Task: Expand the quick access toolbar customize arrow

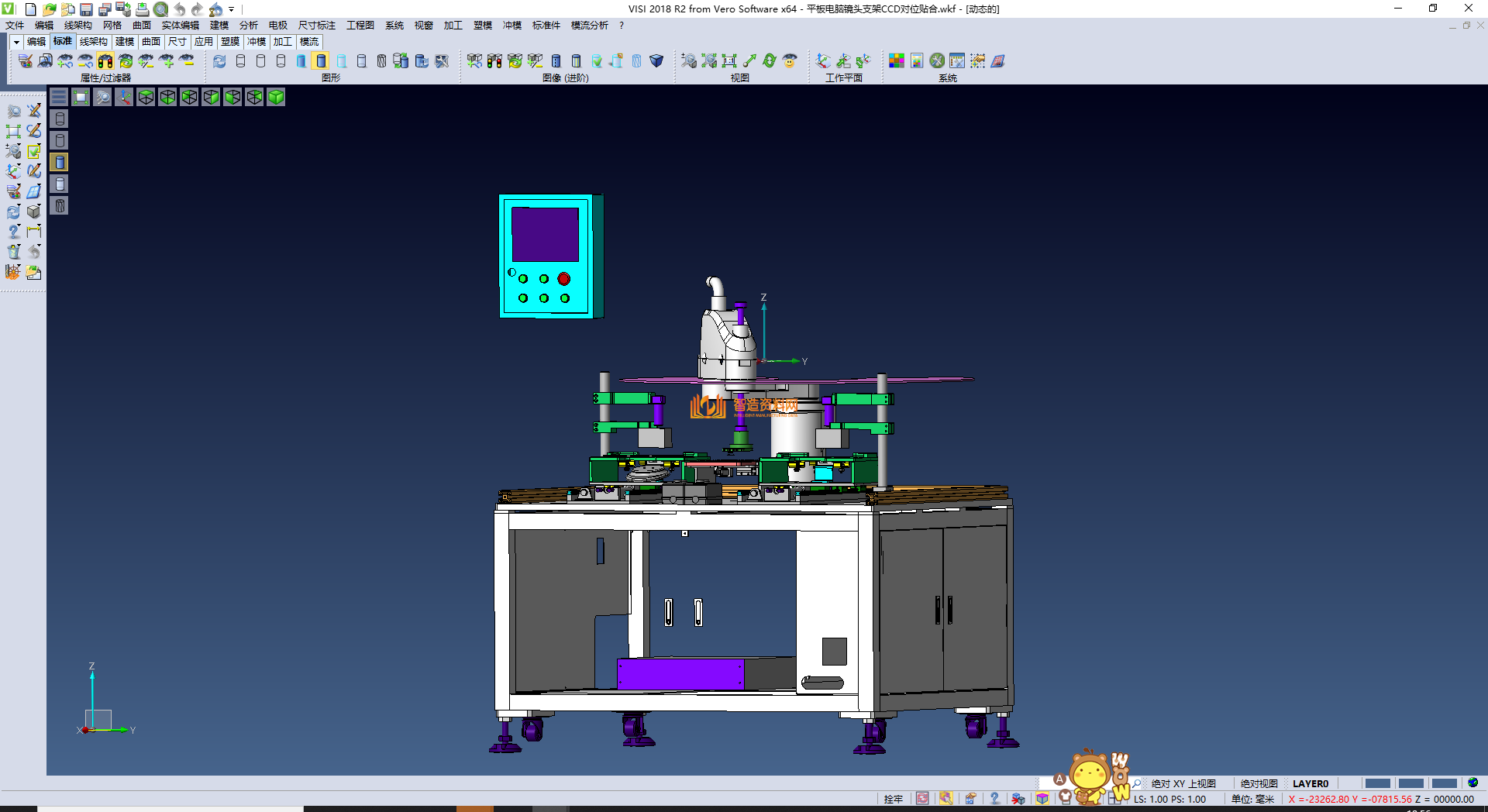Action: pos(232,10)
